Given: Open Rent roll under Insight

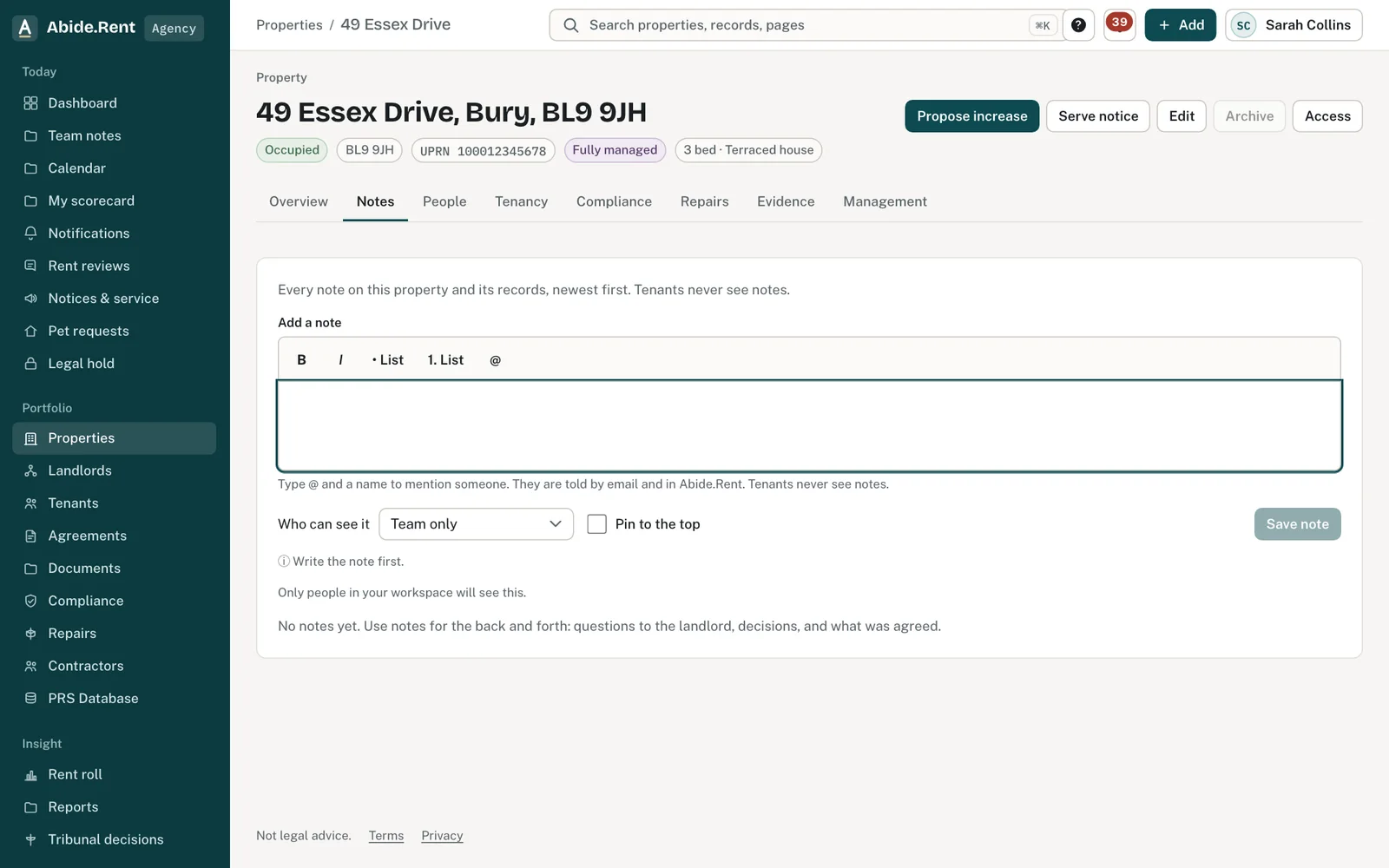Looking at the screenshot, I should [x=115, y=774].
